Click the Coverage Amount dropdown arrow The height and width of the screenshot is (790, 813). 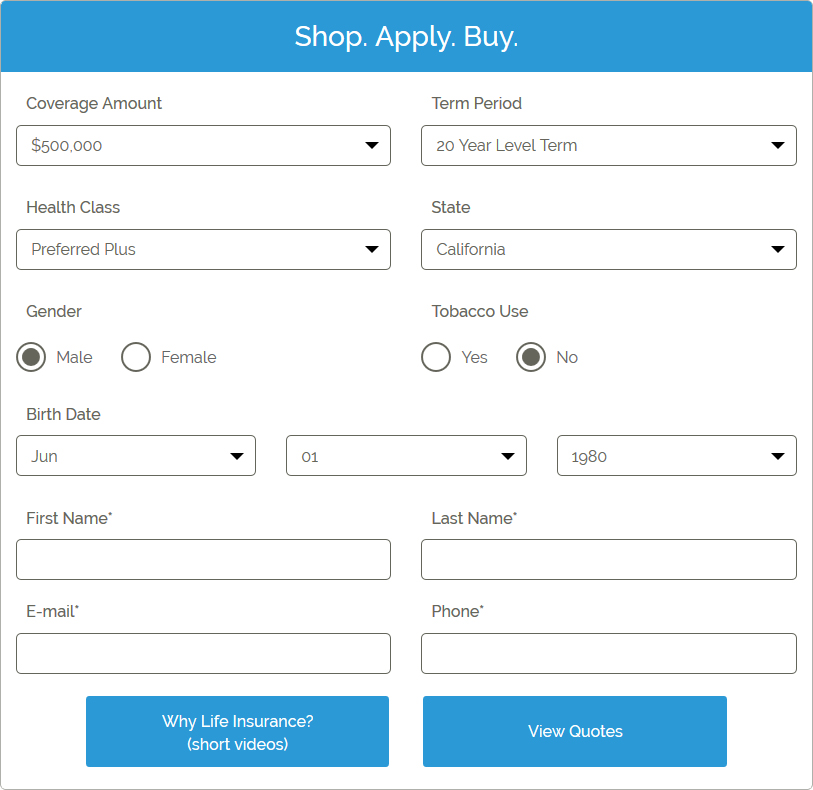click(372, 145)
